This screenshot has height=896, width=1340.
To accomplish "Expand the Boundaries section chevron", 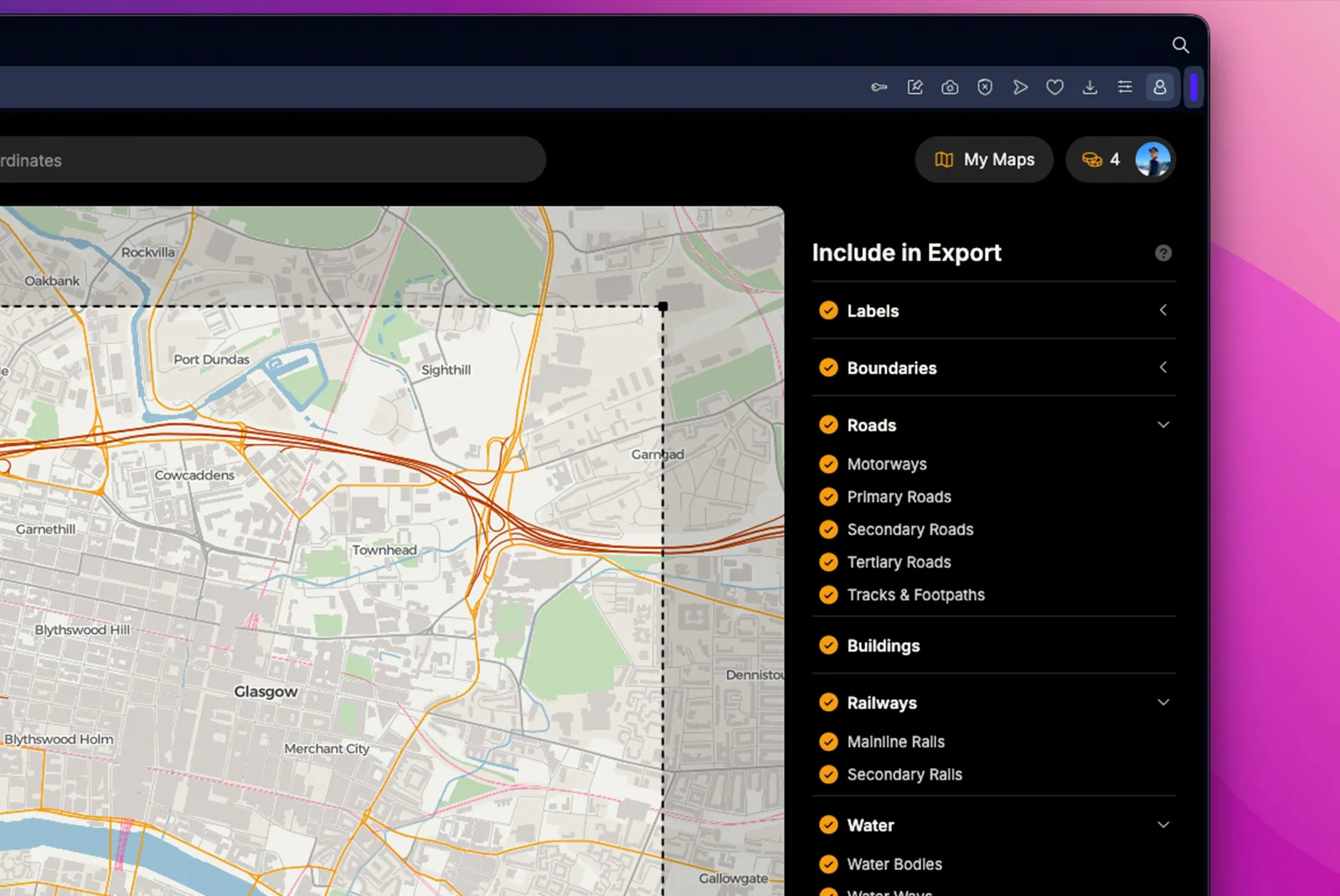I will [x=1163, y=368].
